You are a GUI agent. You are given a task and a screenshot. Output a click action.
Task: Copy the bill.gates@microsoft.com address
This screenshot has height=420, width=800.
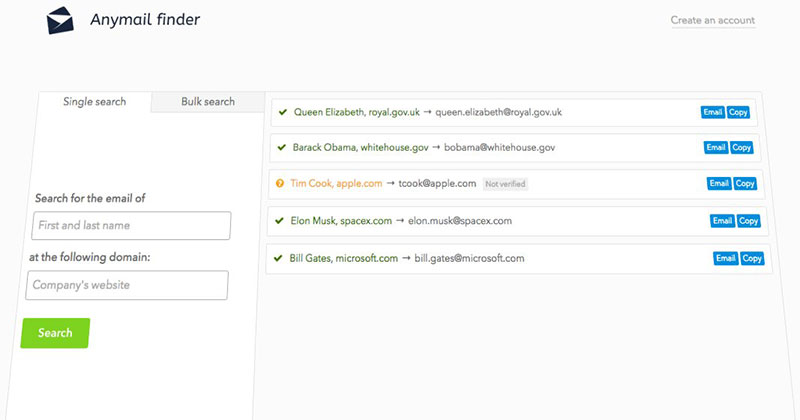click(x=752, y=258)
